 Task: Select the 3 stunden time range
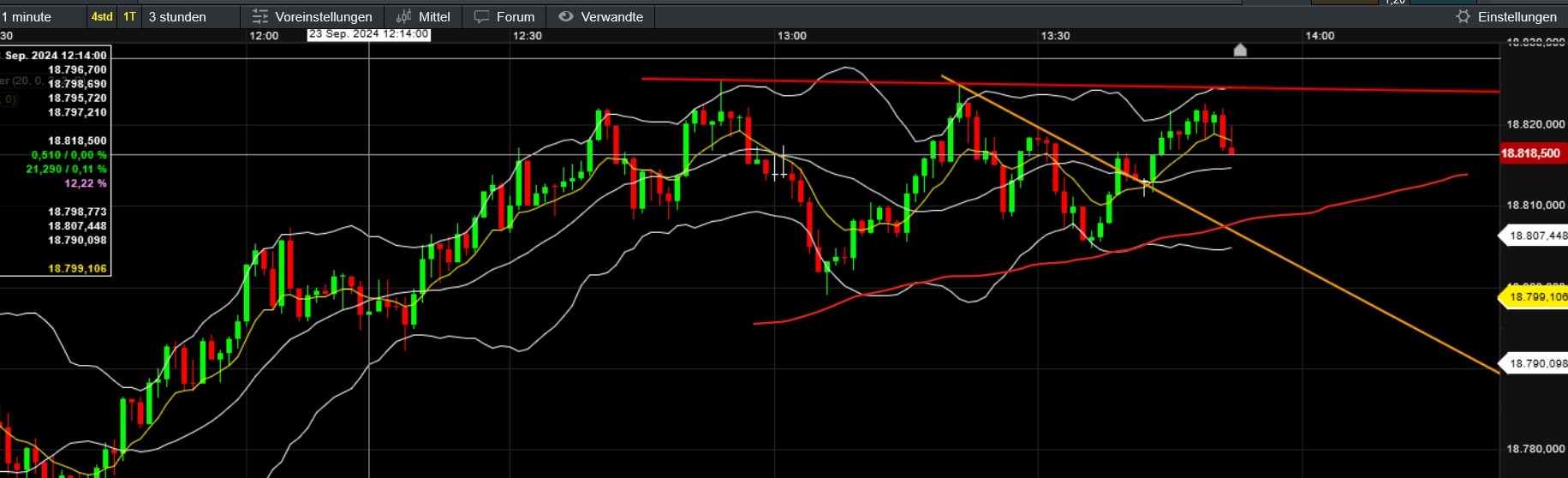click(x=177, y=16)
